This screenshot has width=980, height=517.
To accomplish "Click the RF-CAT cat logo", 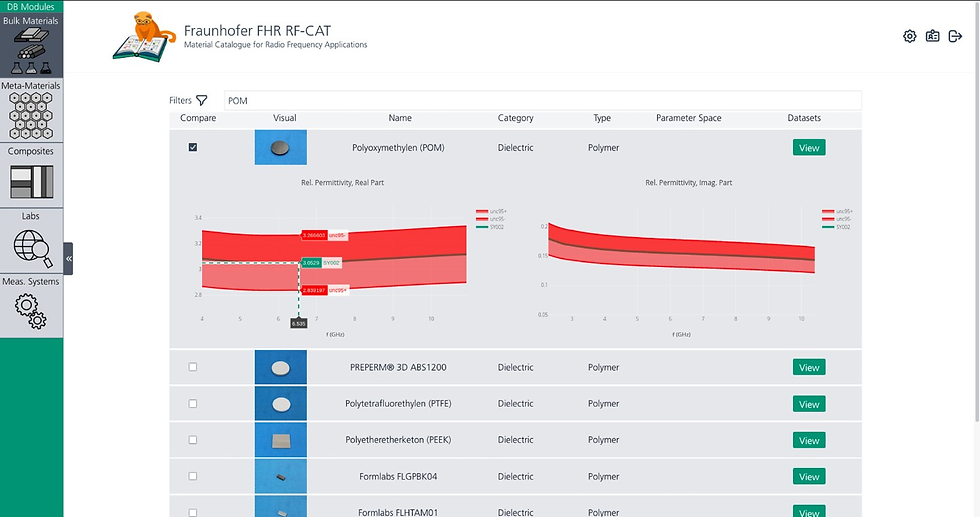I will [x=144, y=36].
